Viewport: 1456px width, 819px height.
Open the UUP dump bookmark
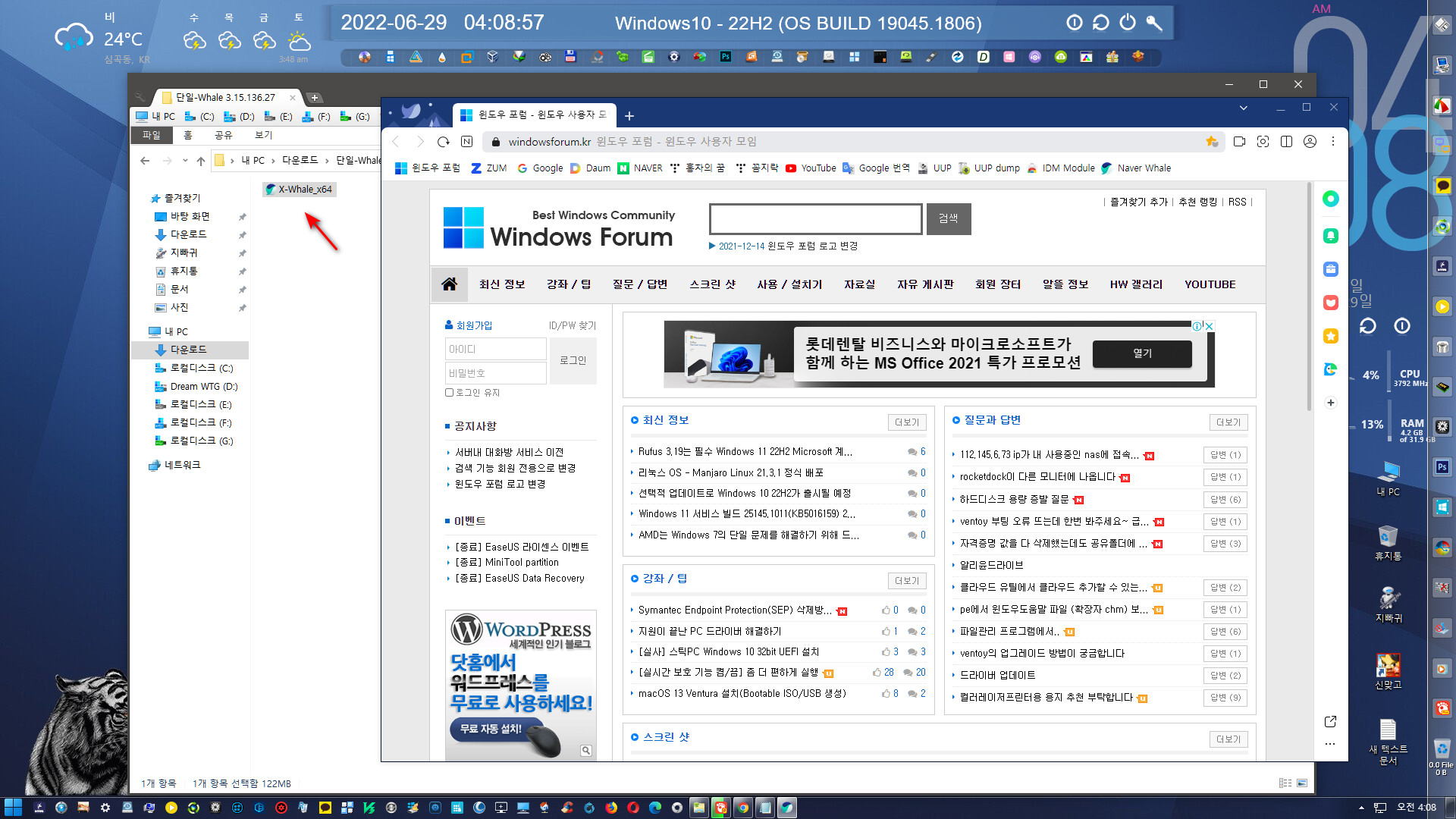tap(989, 168)
